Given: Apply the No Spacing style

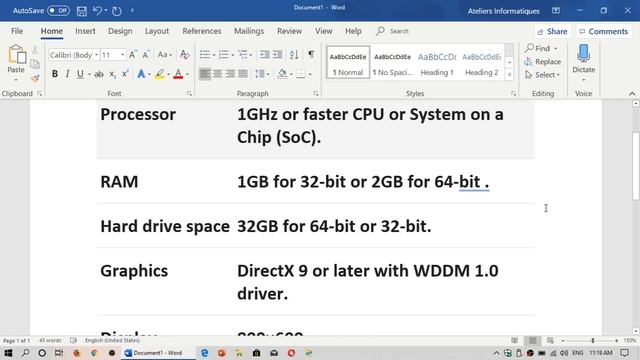Looking at the screenshot, I should [x=392, y=63].
